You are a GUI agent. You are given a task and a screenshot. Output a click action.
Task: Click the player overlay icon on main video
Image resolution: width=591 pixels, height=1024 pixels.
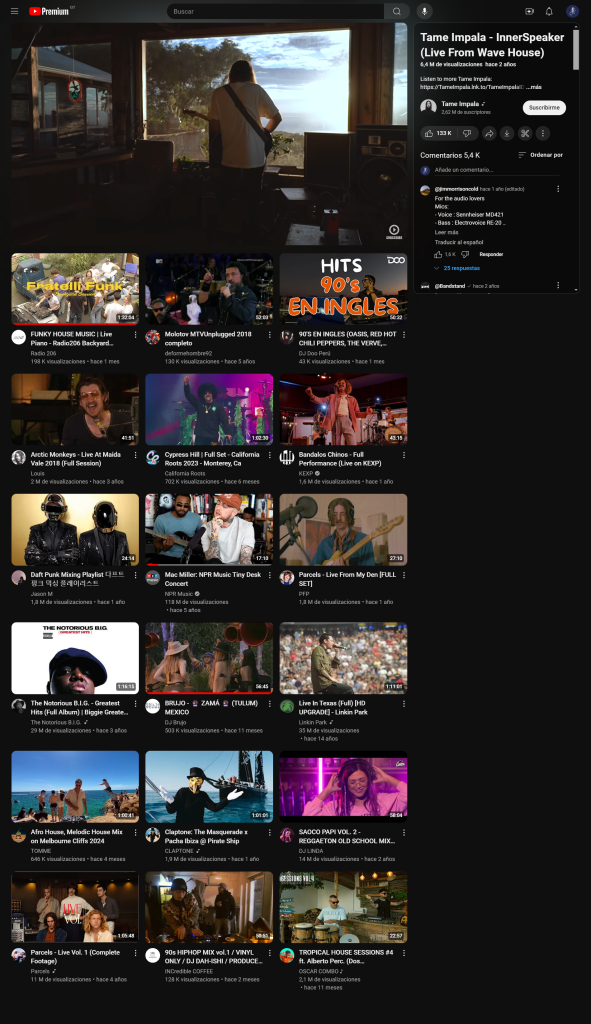pos(394,231)
